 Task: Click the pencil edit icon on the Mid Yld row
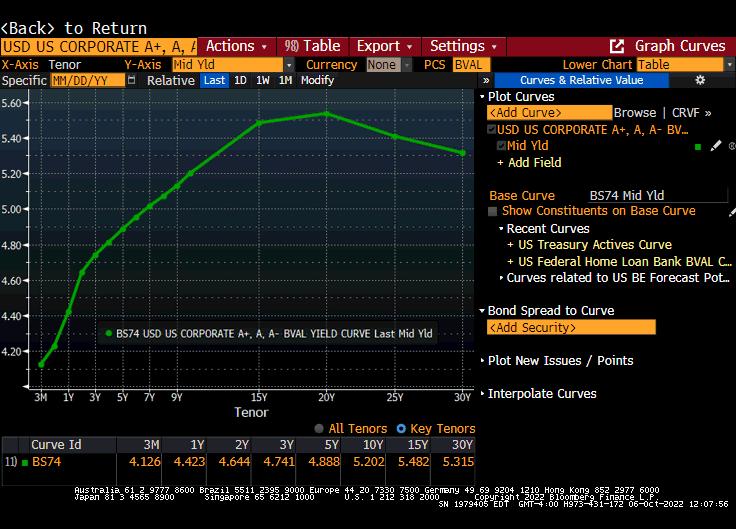[x=715, y=146]
